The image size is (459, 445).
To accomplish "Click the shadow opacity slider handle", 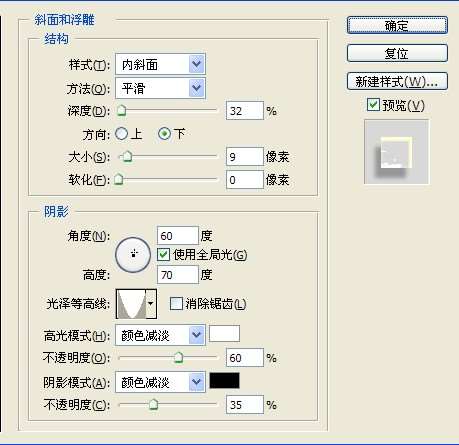I will coord(153,405).
